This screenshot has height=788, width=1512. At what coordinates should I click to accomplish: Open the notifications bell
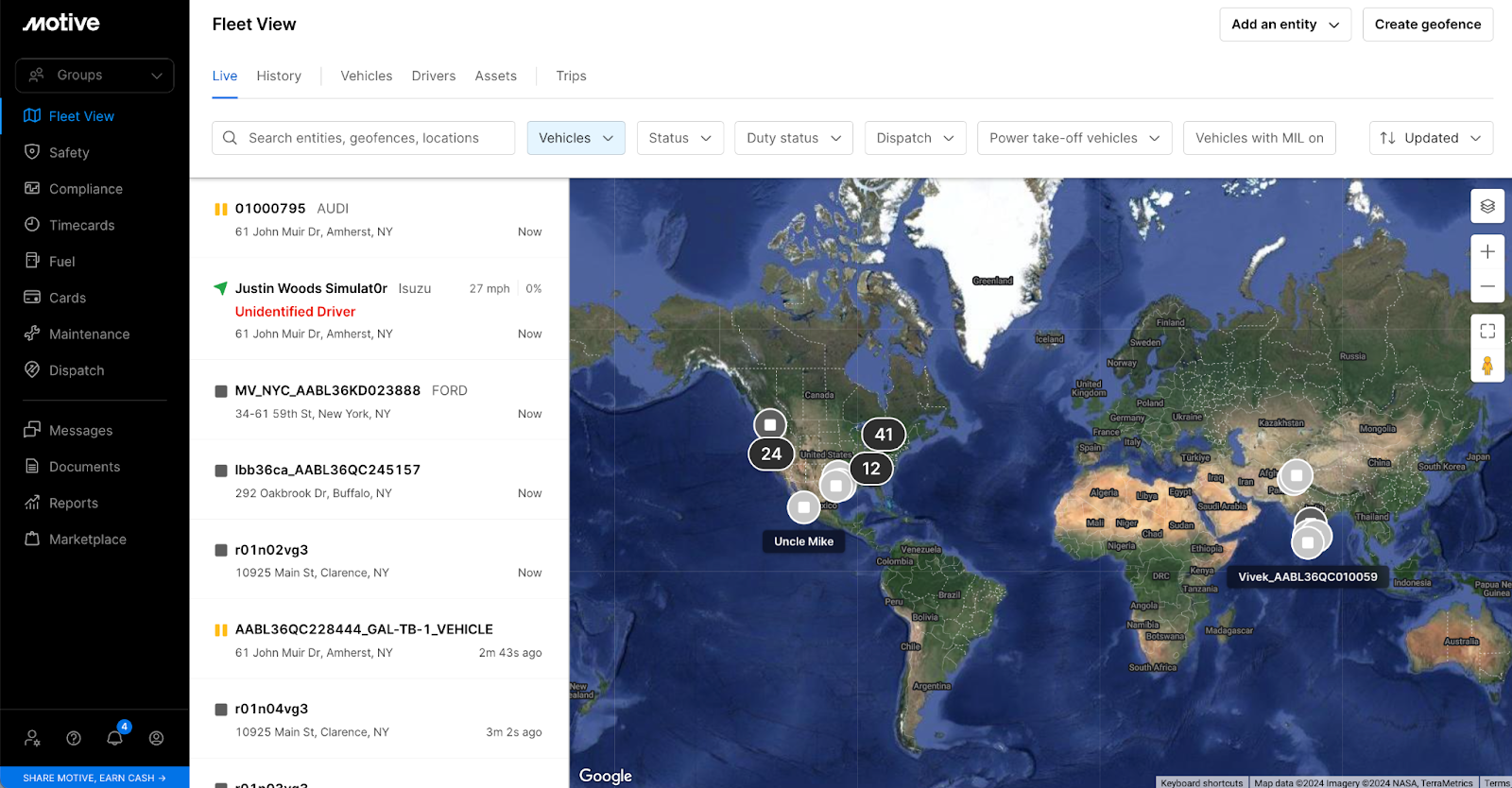pyautogui.click(x=114, y=738)
